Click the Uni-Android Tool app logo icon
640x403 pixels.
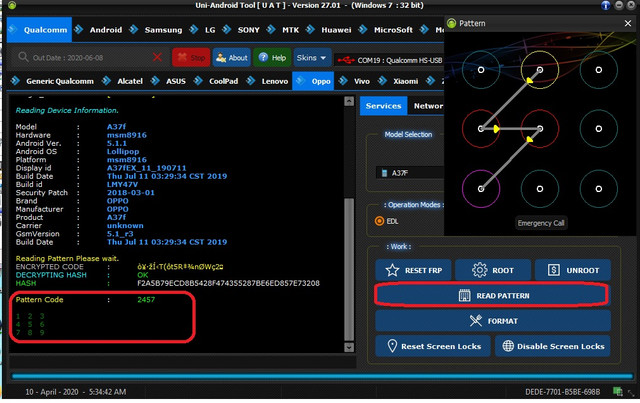pyautogui.click(x=12, y=5)
